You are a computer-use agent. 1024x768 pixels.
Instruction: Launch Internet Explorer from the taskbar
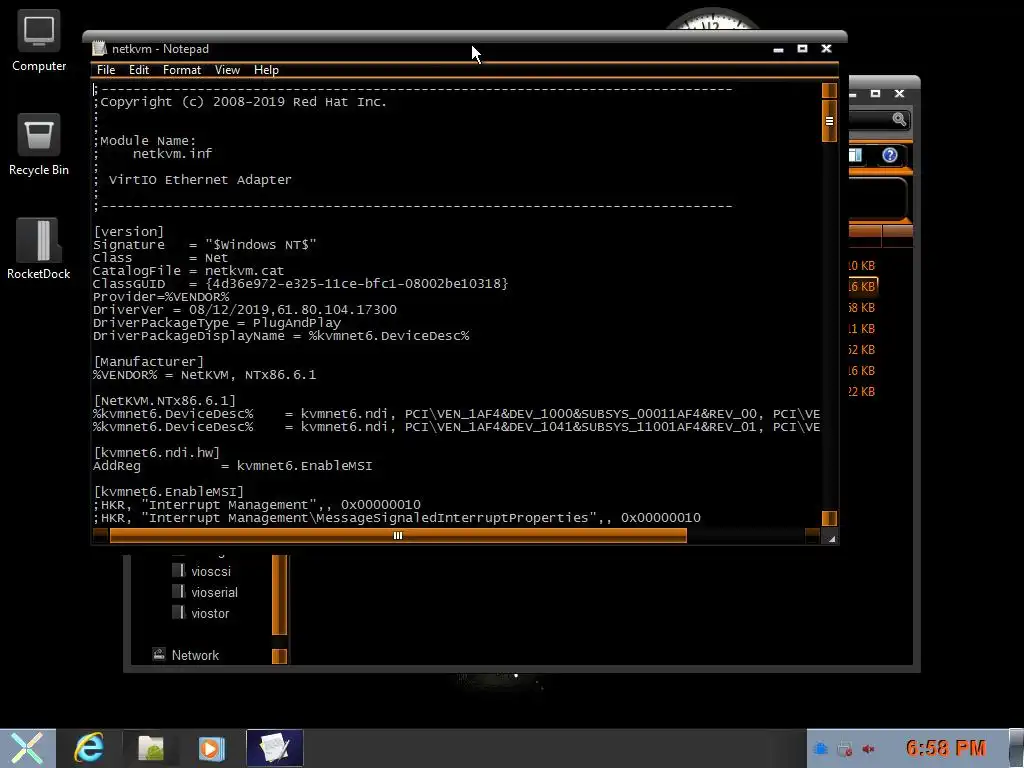coord(89,748)
